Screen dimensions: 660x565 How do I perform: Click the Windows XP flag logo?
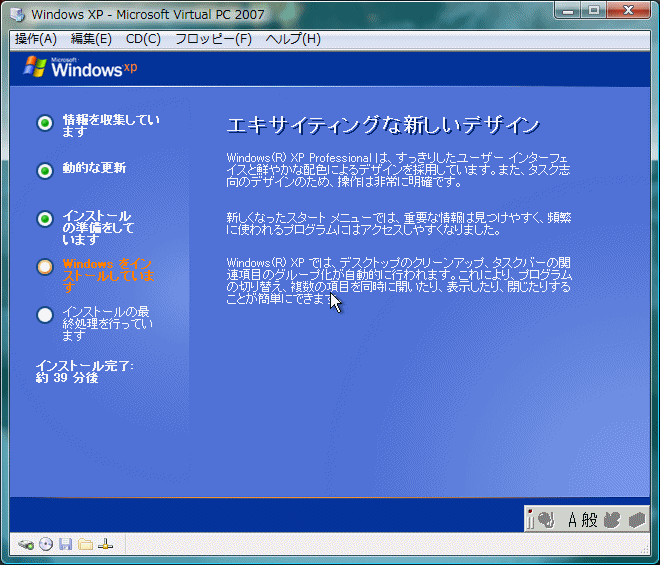pyautogui.click(x=35, y=67)
